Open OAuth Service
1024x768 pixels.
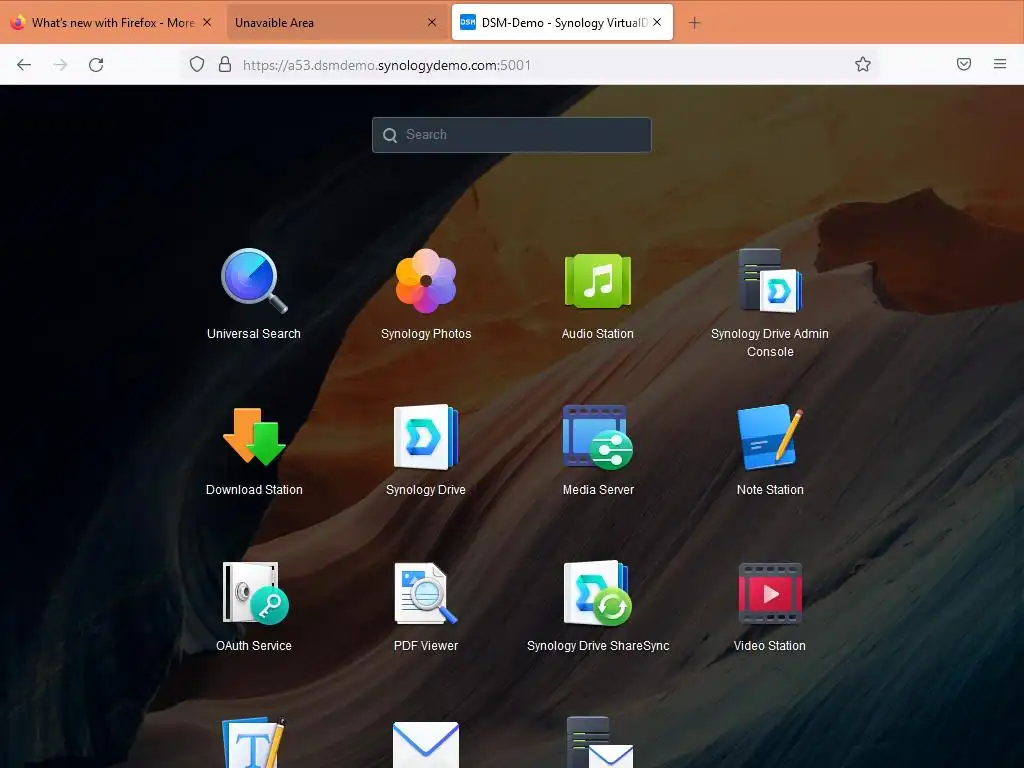pos(254,593)
